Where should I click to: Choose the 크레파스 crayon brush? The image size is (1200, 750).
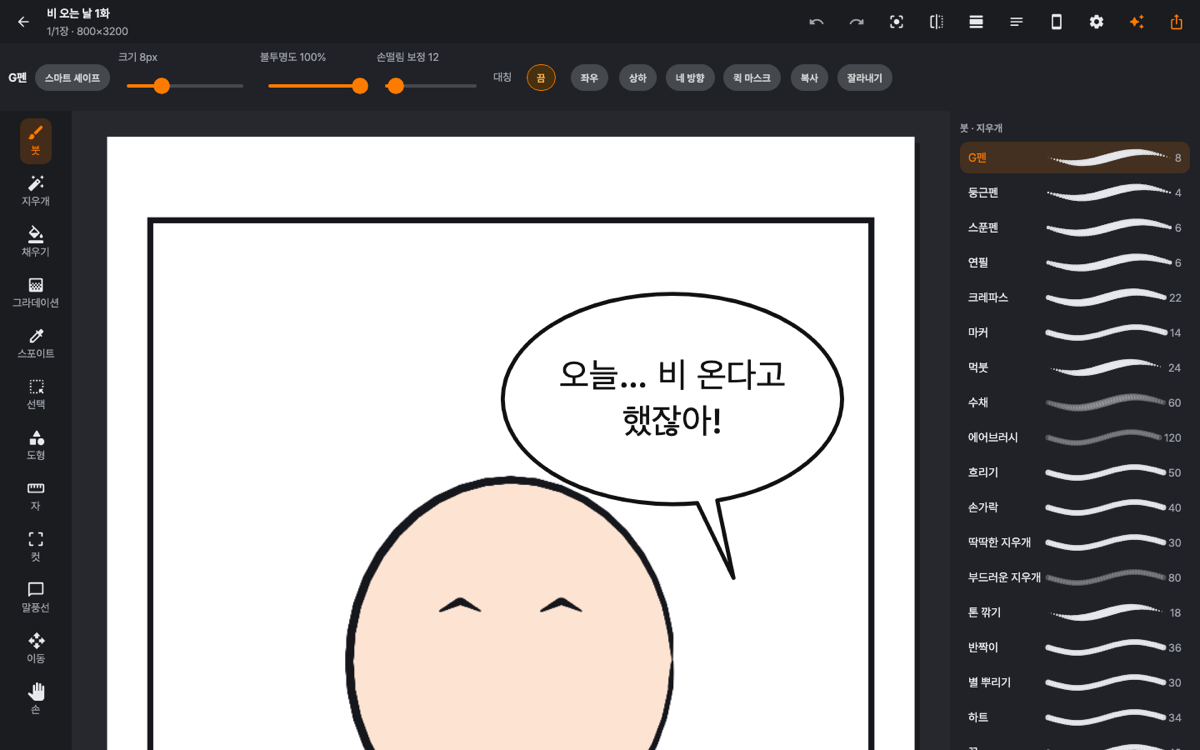(x=1075, y=298)
